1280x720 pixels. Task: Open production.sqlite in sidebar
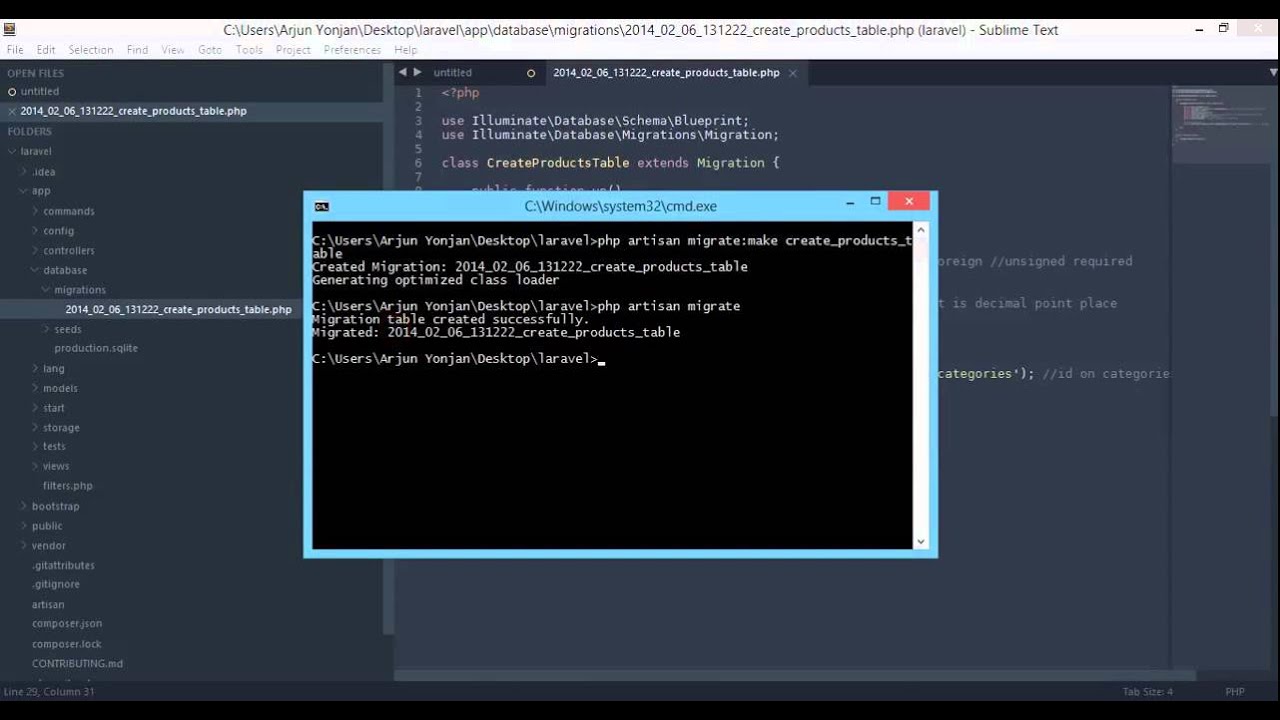click(x=96, y=348)
